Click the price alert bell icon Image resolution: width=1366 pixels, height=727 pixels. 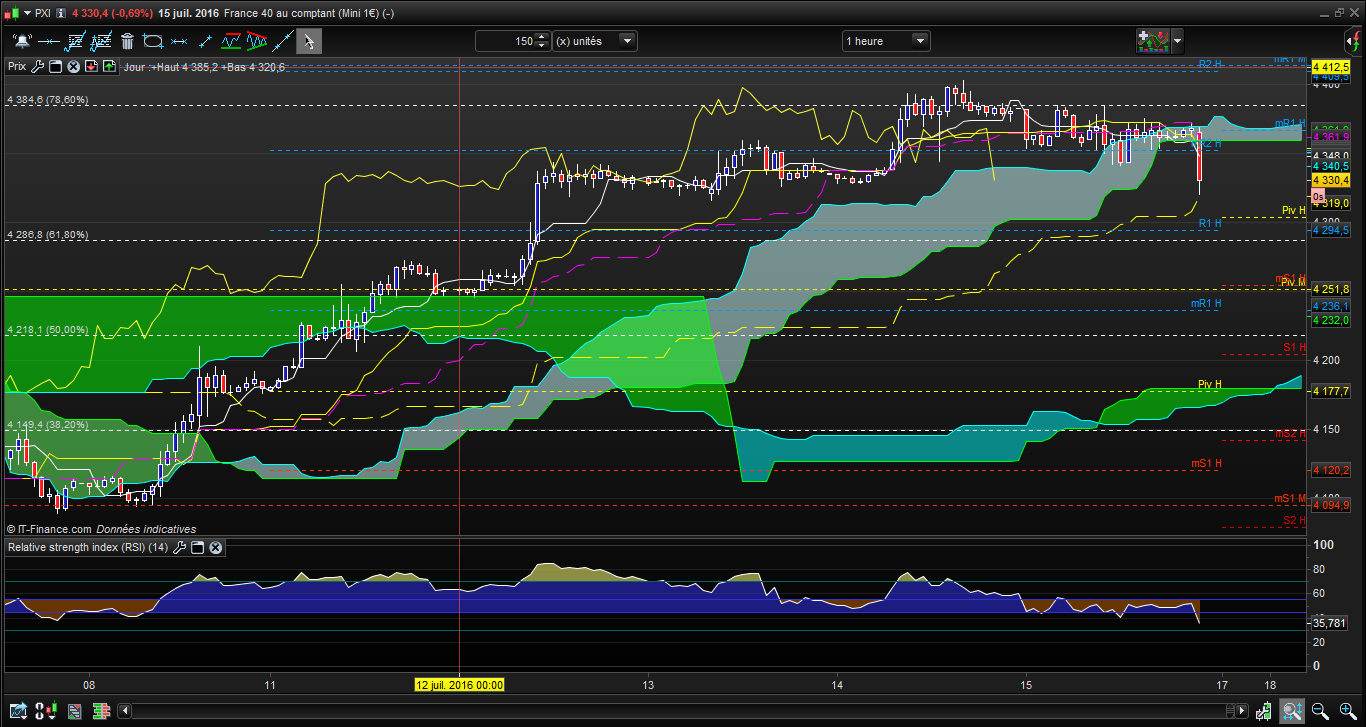pyautogui.click(x=21, y=41)
